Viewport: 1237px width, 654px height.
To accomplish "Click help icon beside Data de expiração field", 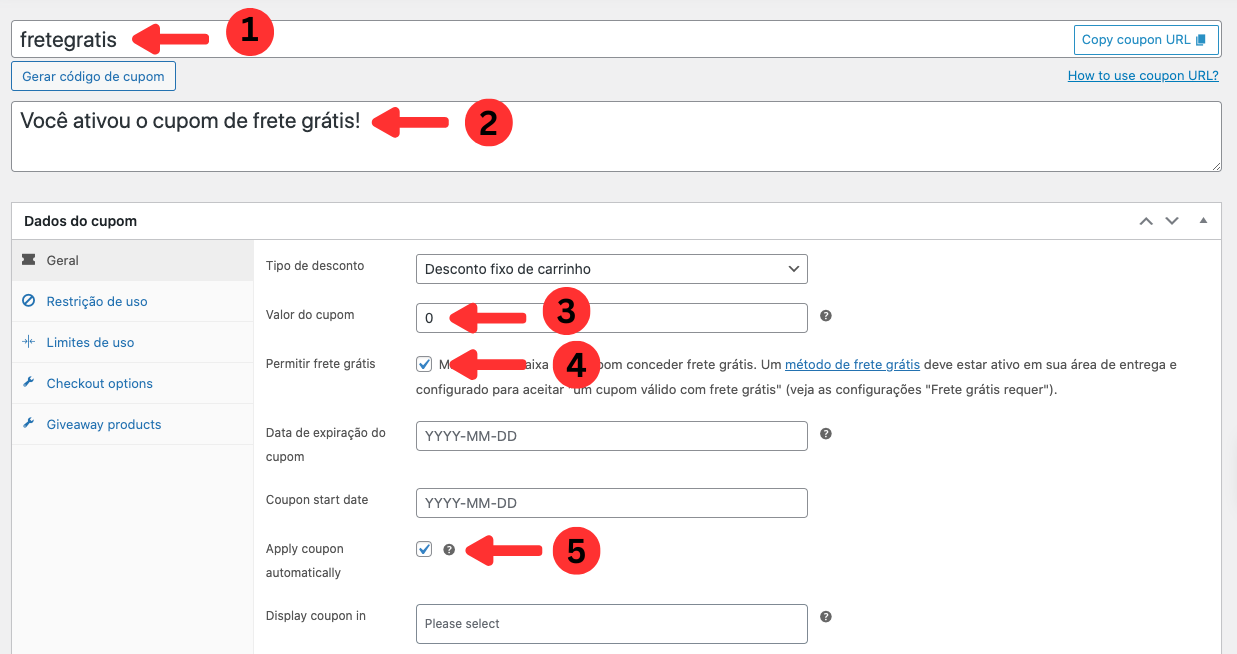I will coord(826,434).
